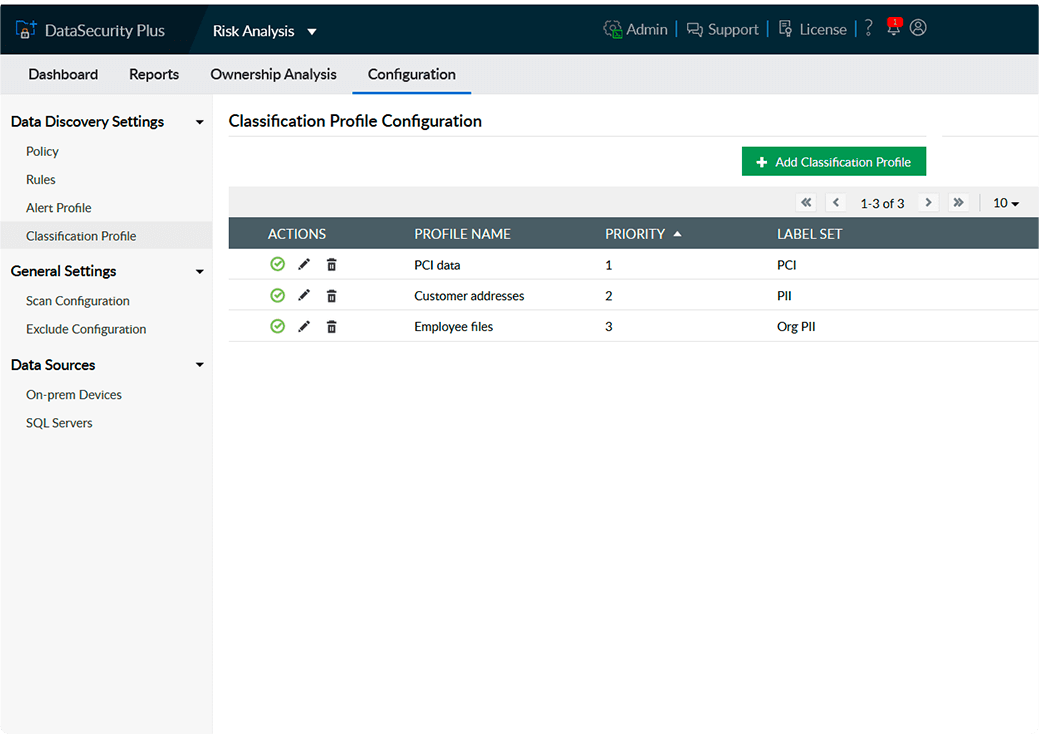
Task: Open the Reports tab
Action: 154,74
